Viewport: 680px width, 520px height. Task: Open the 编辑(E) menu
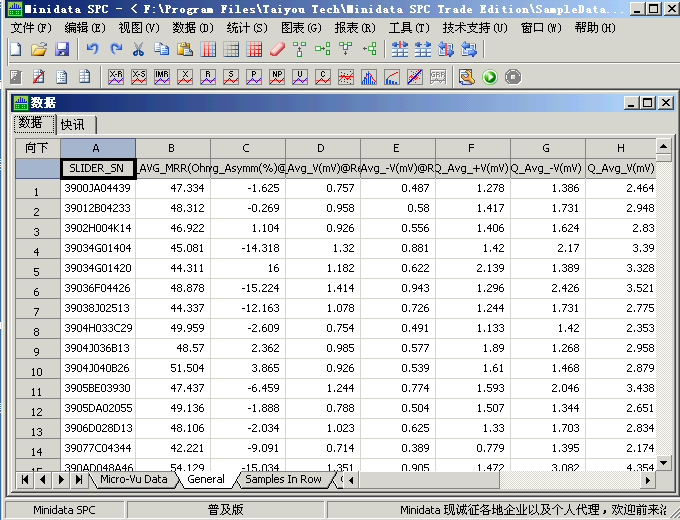coord(85,28)
